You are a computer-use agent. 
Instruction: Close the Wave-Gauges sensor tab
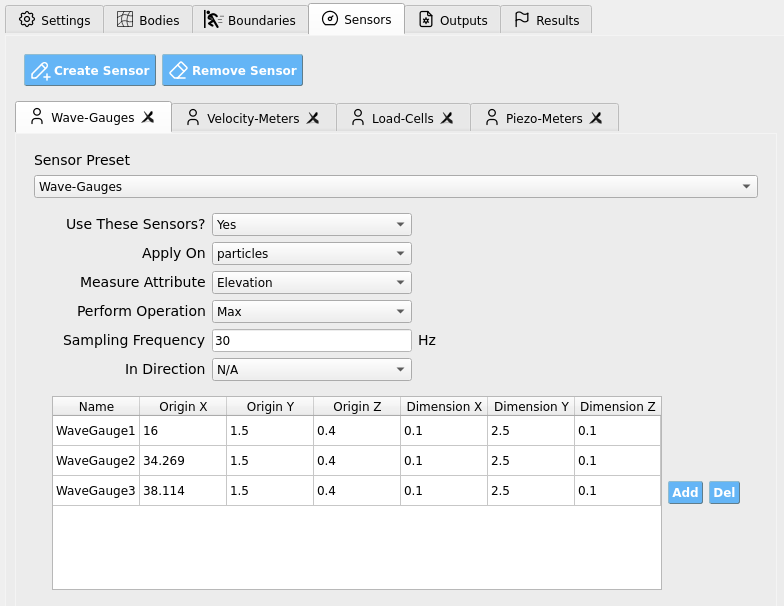tap(148, 118)
